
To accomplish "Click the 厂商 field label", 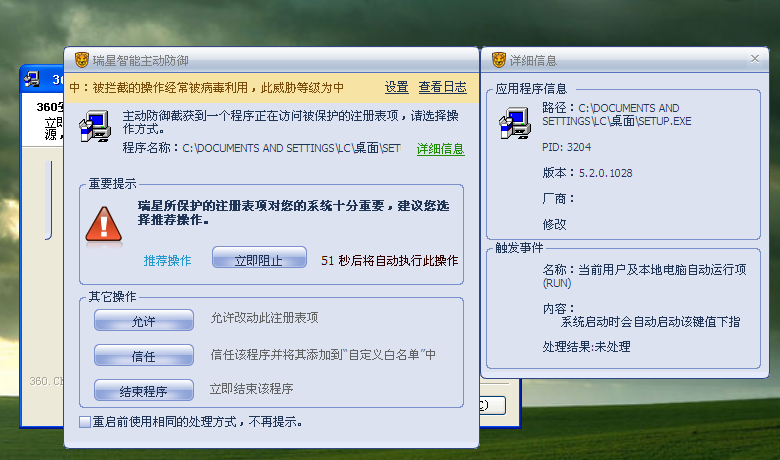I will pos(559,199).
